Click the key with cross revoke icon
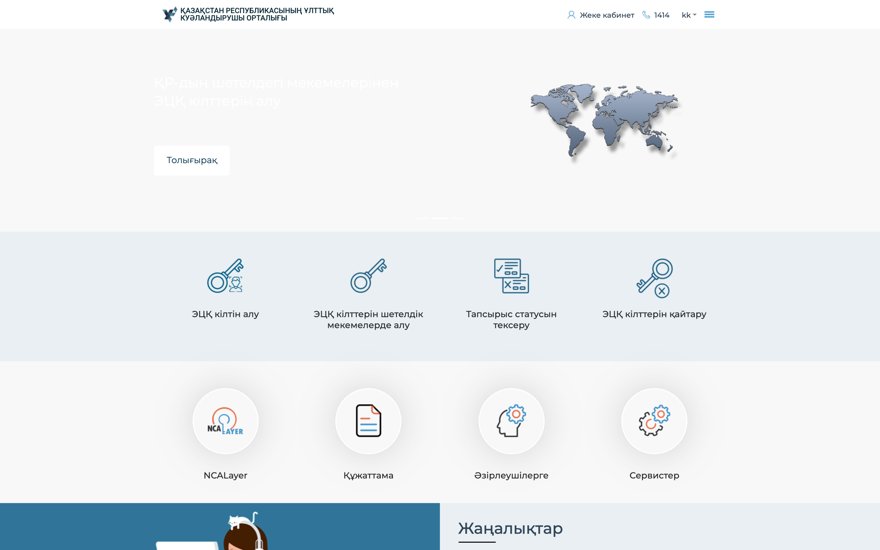Viewport: 880px width, 550px height. click(654, 278)
